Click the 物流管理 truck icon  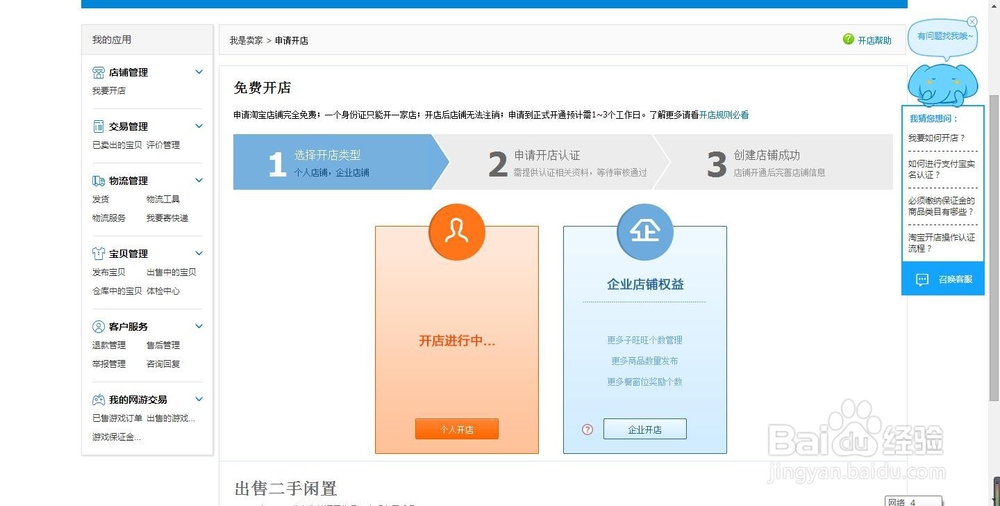(x=98, y=181)
